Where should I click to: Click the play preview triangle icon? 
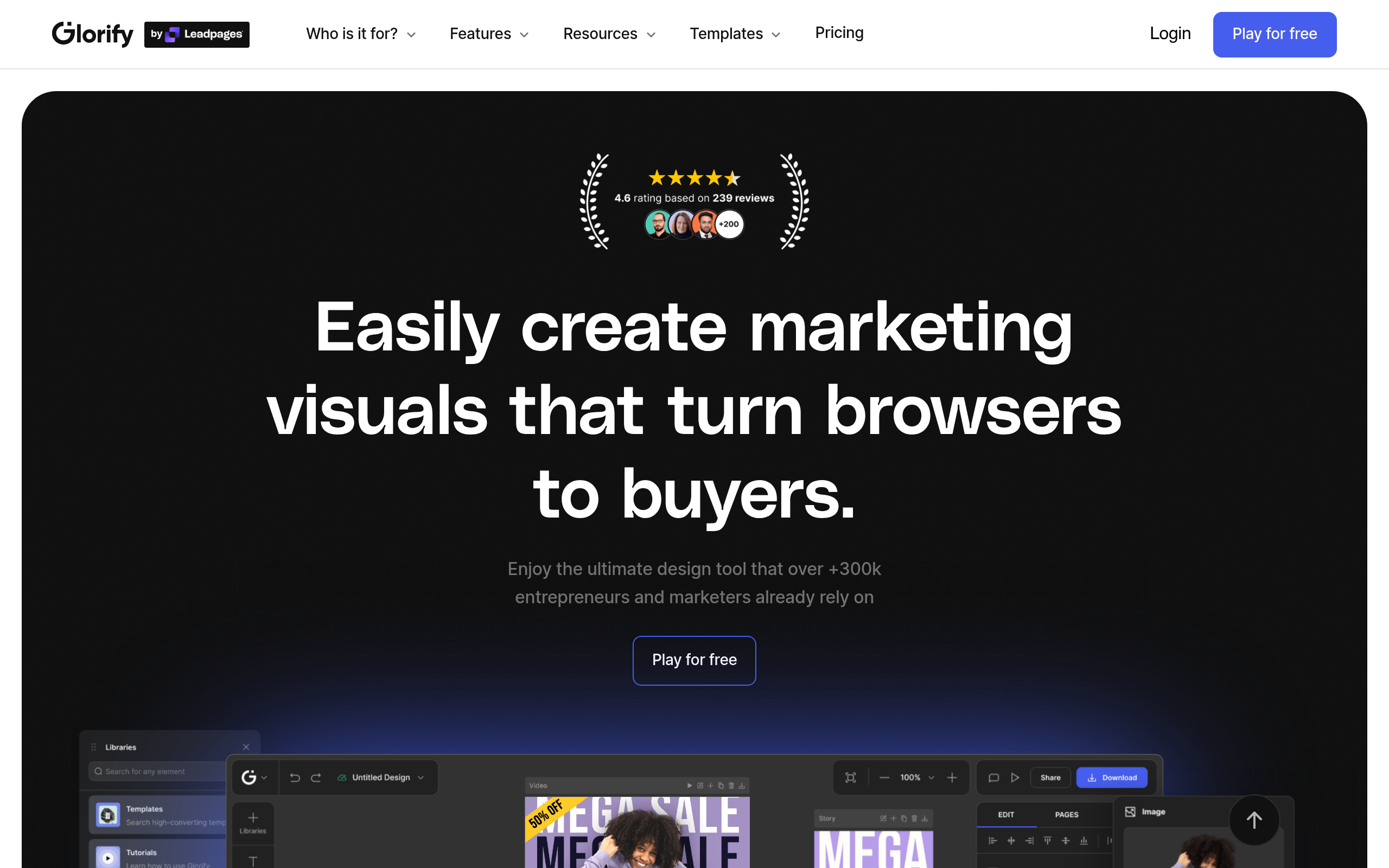click(1015, 778)
